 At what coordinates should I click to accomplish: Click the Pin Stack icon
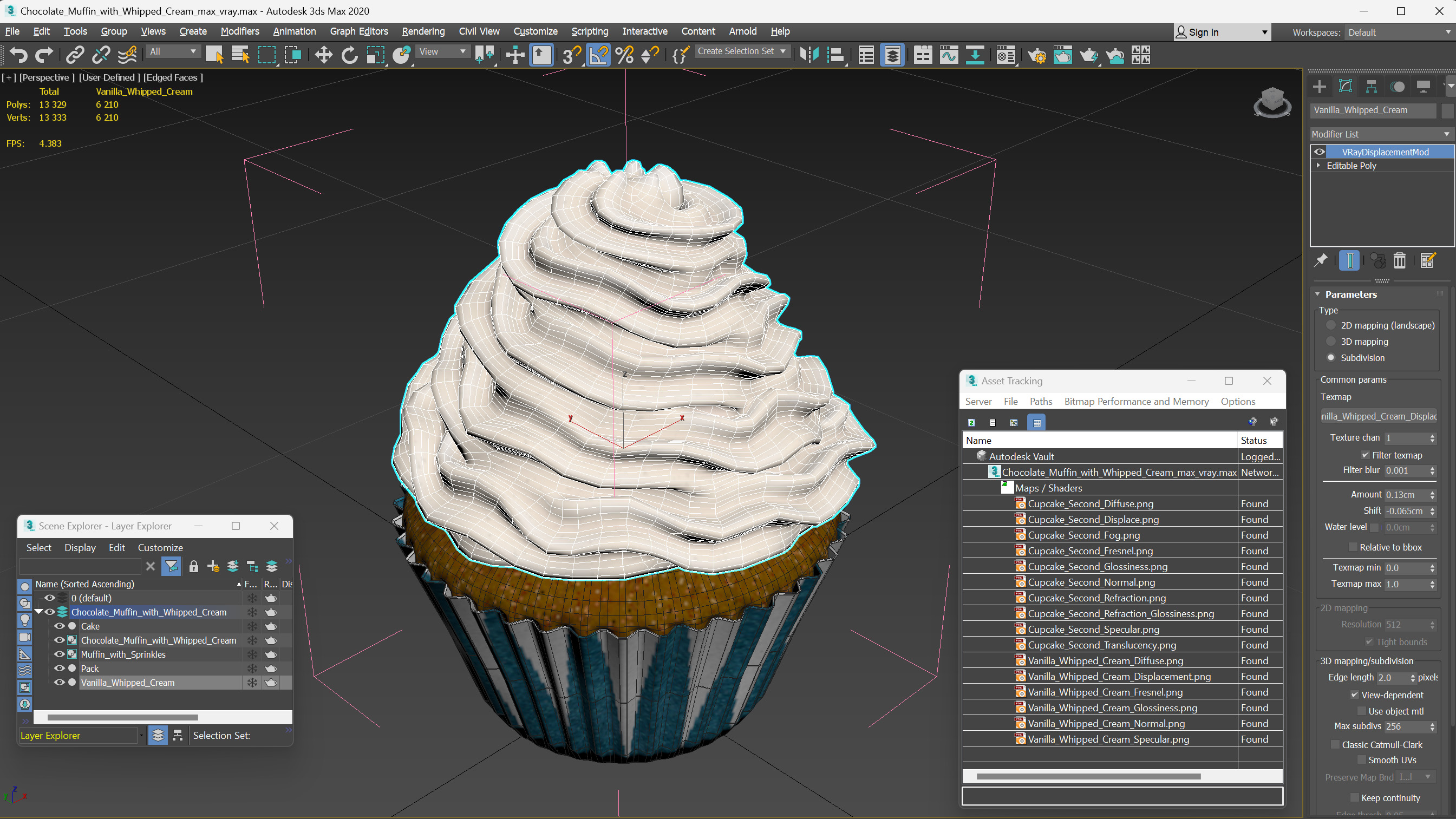coord(1320,260)
